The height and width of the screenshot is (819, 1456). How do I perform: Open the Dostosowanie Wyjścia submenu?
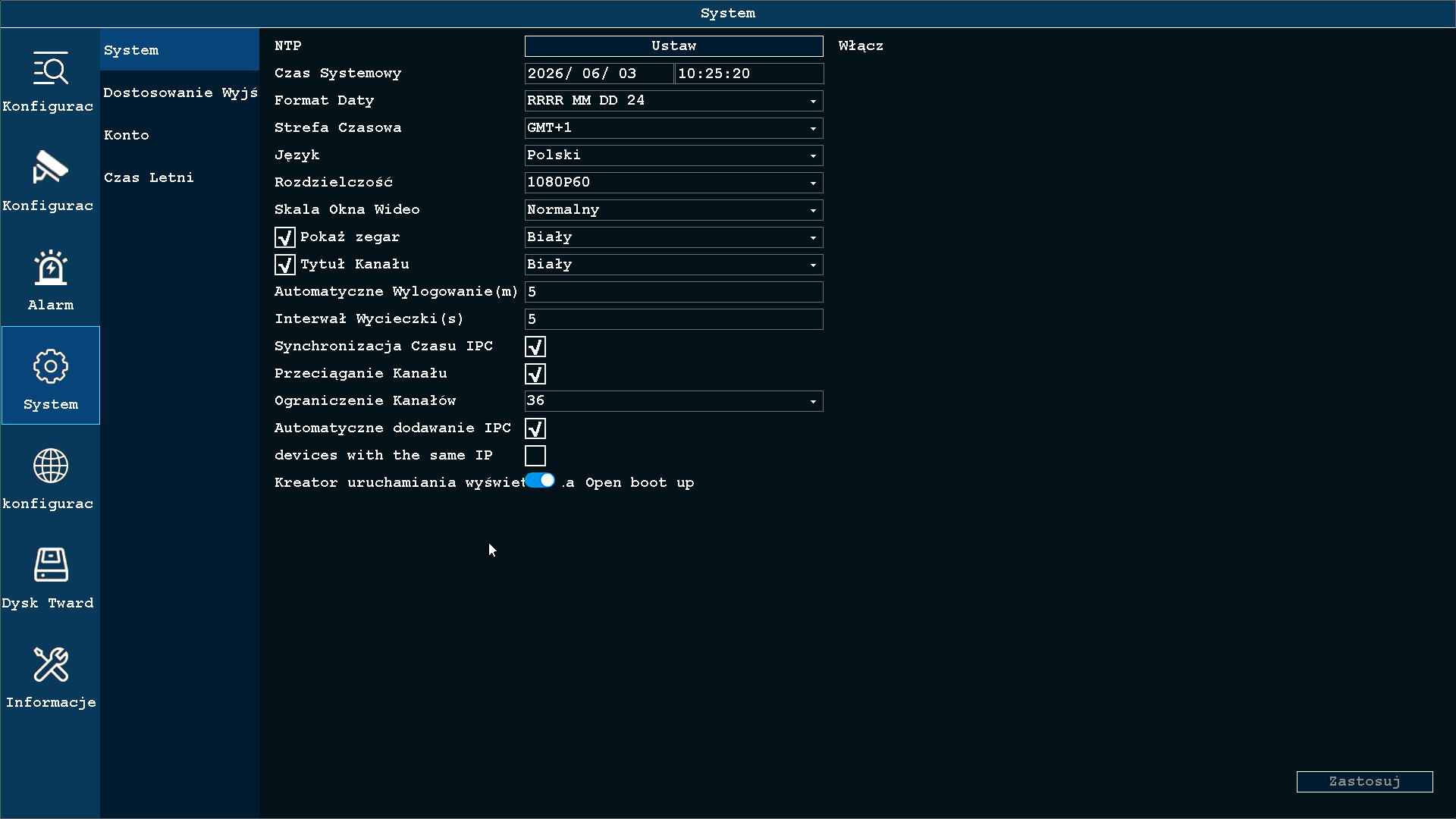pos(180,93)
